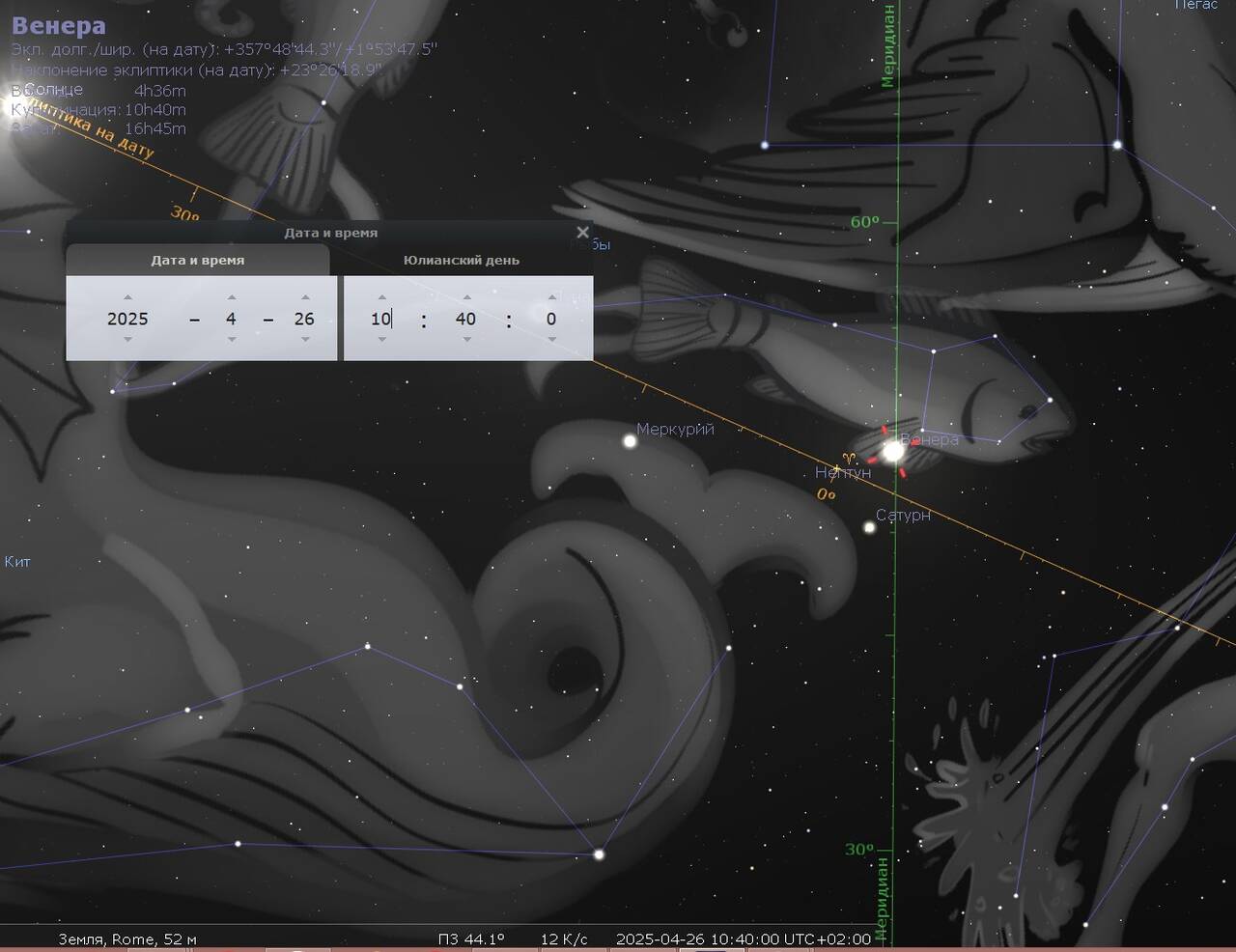The height and width of the screenshot is (952, 1236).
Task: Click the bright star at Cetus tail tip
Action: pos(599,854)
